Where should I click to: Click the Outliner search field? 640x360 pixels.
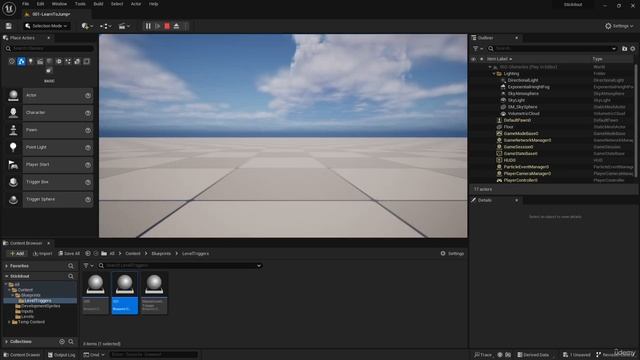point(552,49)
